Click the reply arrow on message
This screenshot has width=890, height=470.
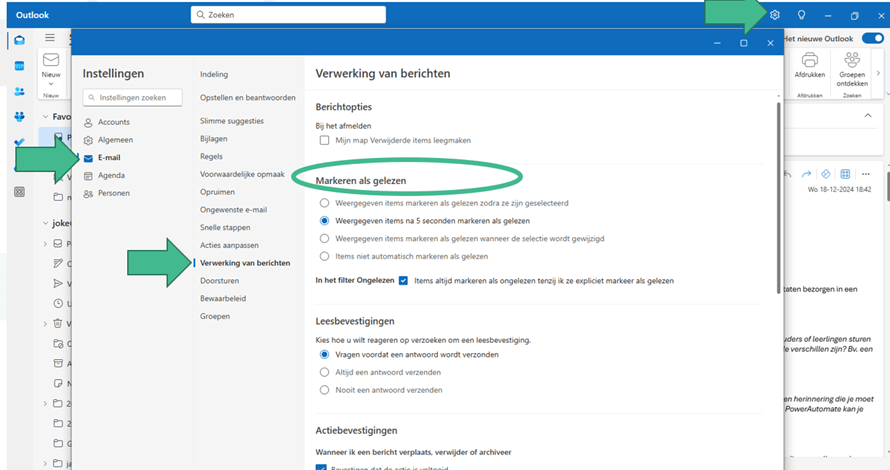pyautogui.click(x=788, y=174)
